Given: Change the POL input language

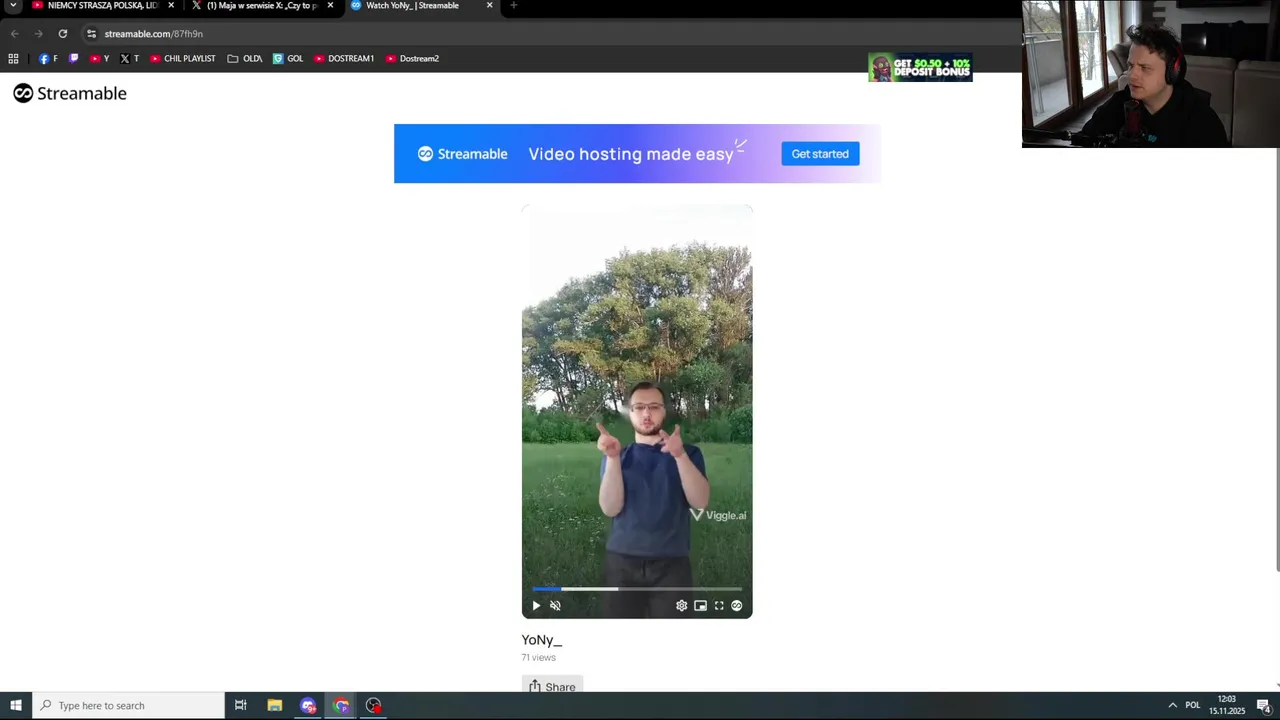Looking at the screenshot, I should (1192, 705).
